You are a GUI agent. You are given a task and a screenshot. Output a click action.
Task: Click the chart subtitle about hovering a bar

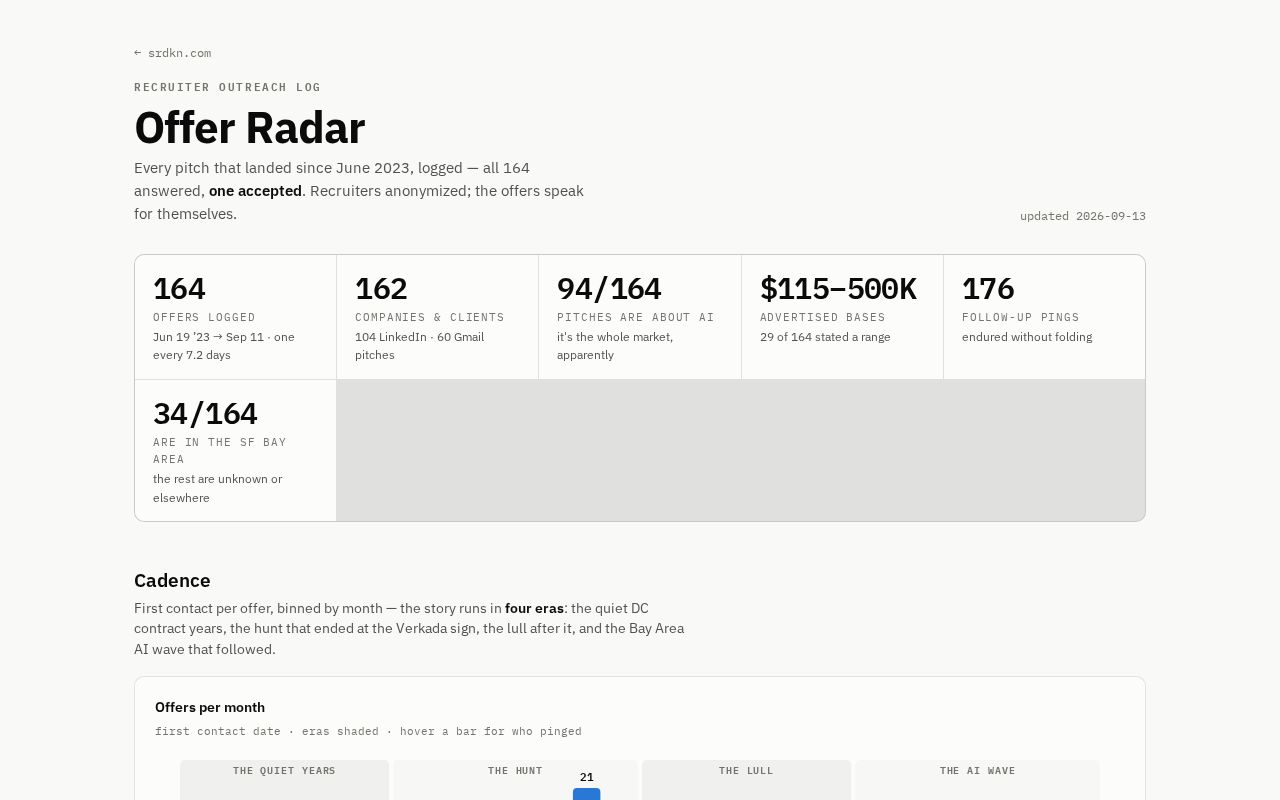click(x=368, y=732)
